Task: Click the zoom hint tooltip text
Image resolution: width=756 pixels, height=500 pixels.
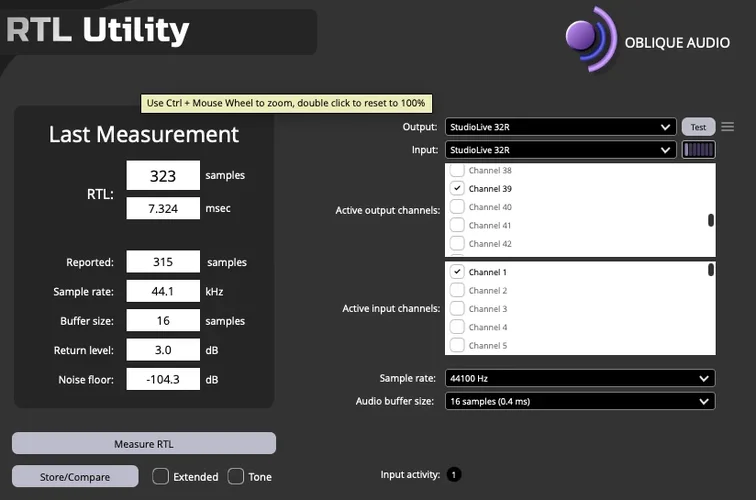Action: (286, 103)
